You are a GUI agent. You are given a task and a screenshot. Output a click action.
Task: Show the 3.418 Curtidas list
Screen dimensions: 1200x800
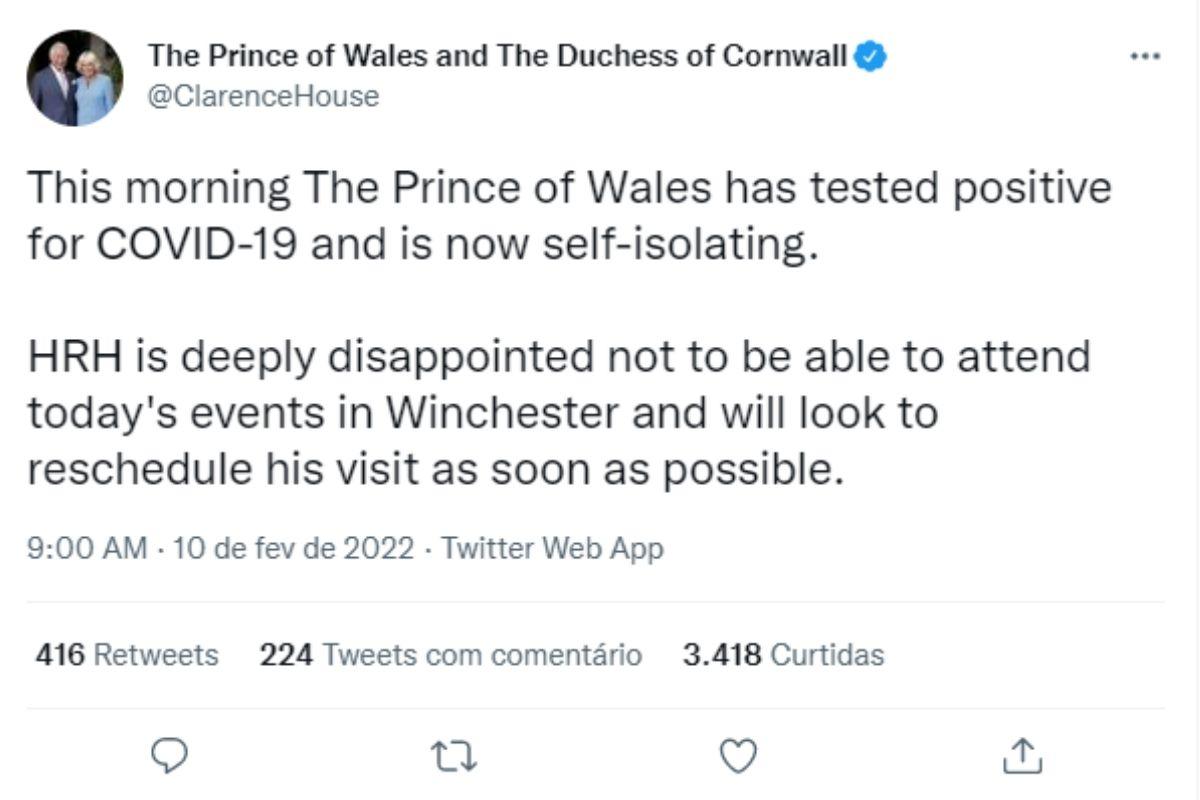(783, 655)
